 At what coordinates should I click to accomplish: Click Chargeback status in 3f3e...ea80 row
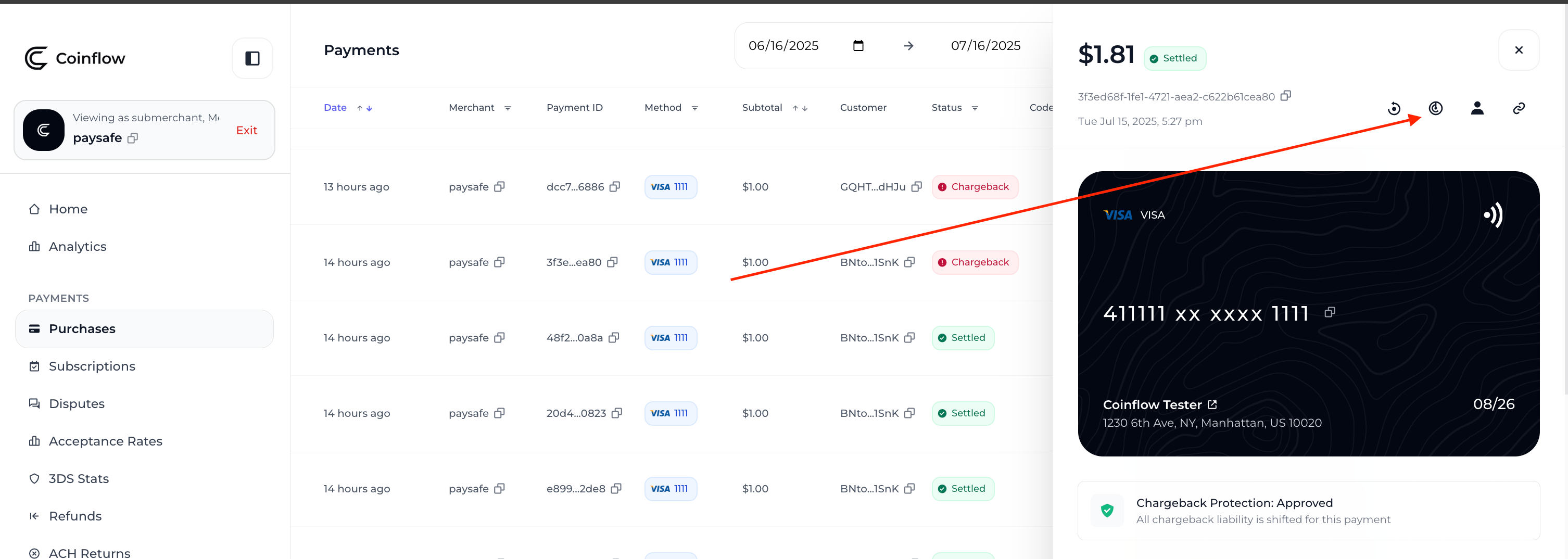coord(975,262)
